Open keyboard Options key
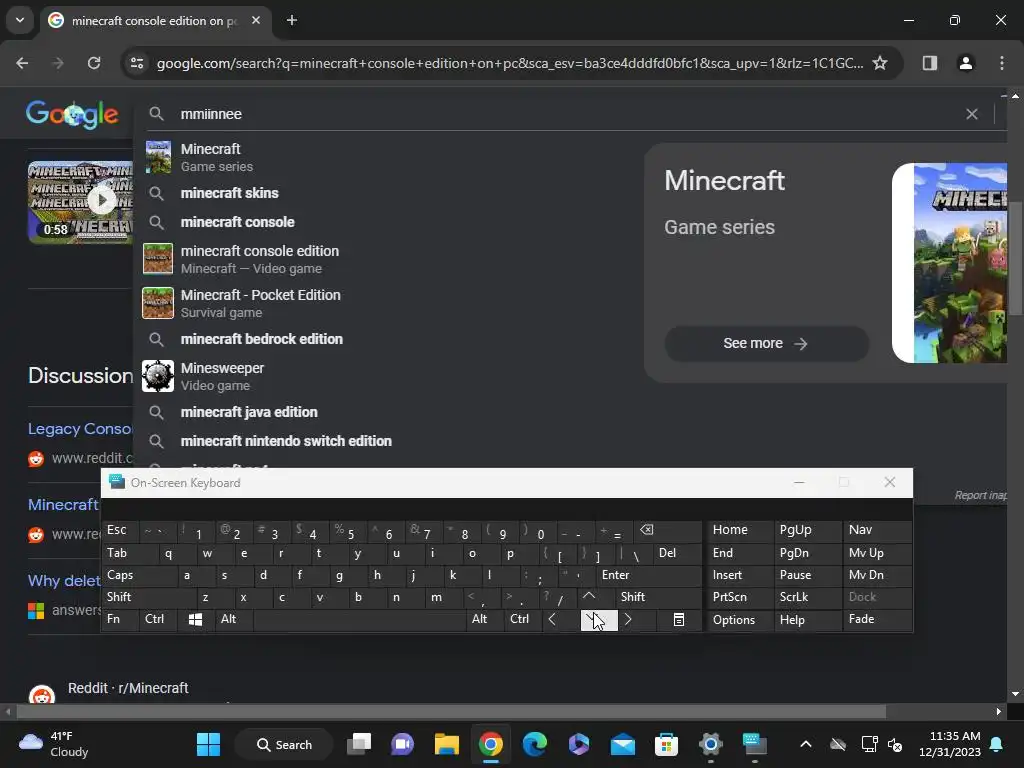Screen dimensions: 1024x768 coord(741,620)
